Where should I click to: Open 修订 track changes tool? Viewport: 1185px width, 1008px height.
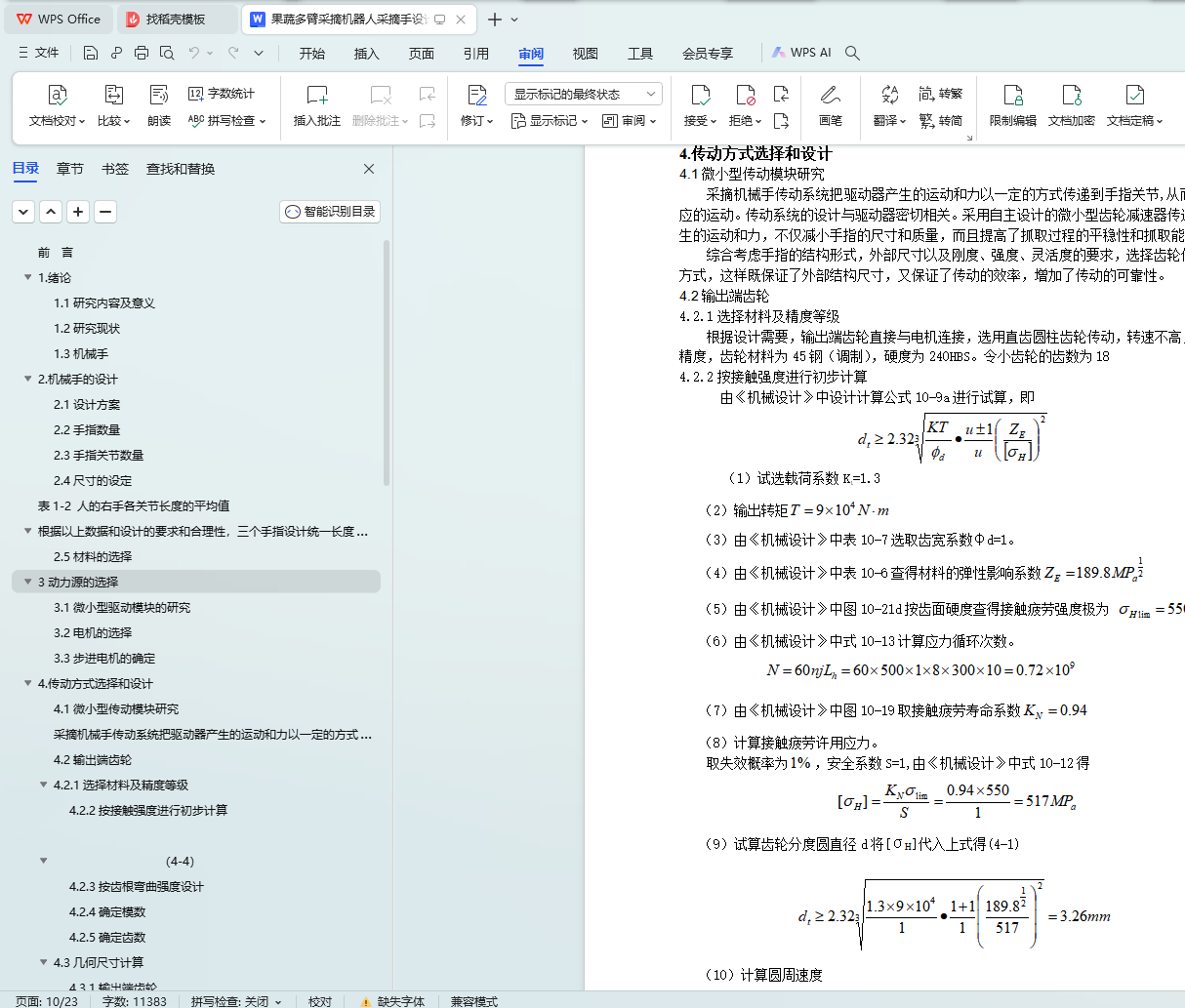(476, 106)
